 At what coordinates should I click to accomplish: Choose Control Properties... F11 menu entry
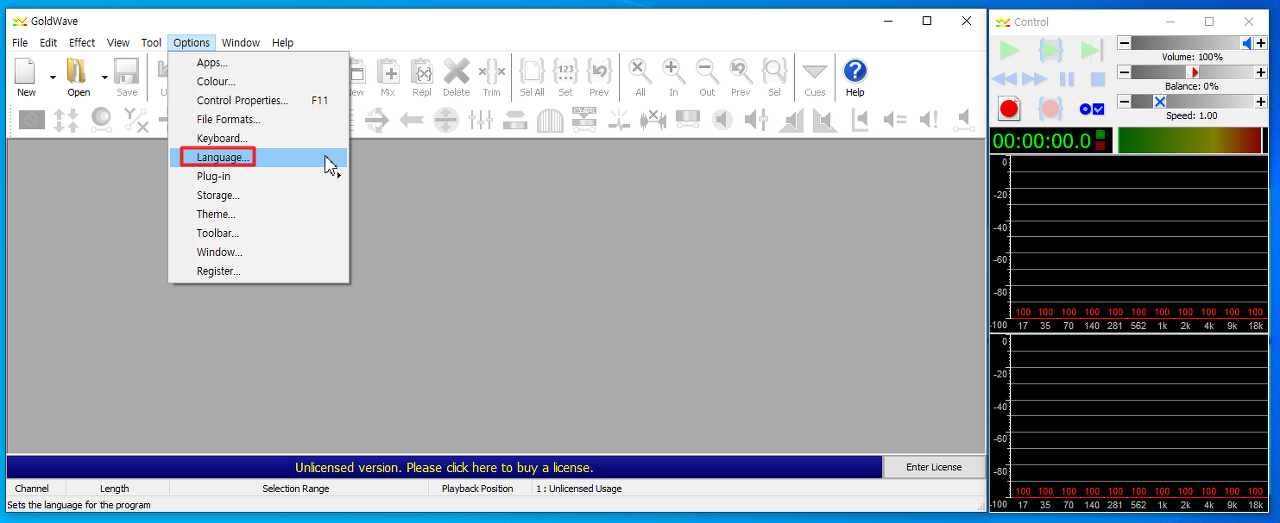point(258,100)
